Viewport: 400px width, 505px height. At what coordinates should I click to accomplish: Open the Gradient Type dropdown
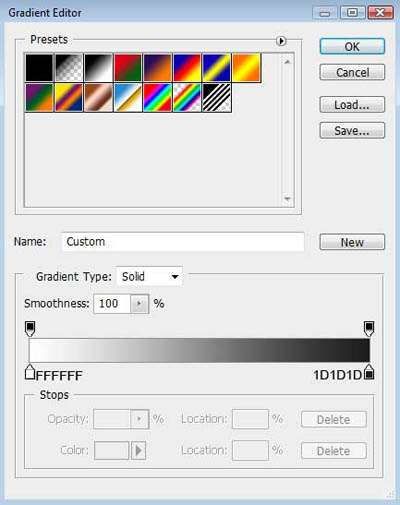149,276
